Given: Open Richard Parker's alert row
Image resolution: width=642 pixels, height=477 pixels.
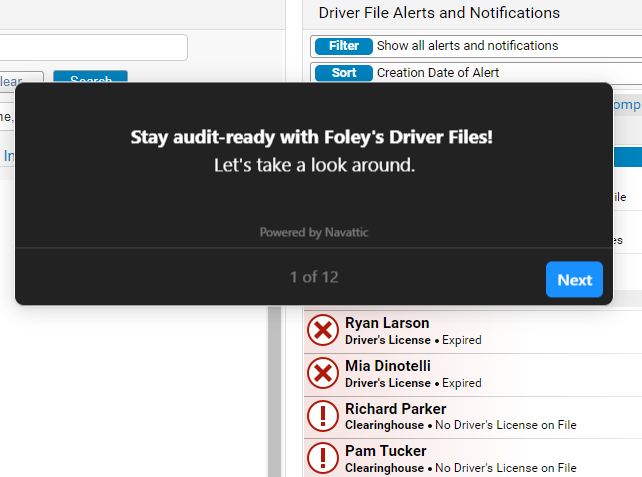Looking at the screenshot, I should click(473, 417).
